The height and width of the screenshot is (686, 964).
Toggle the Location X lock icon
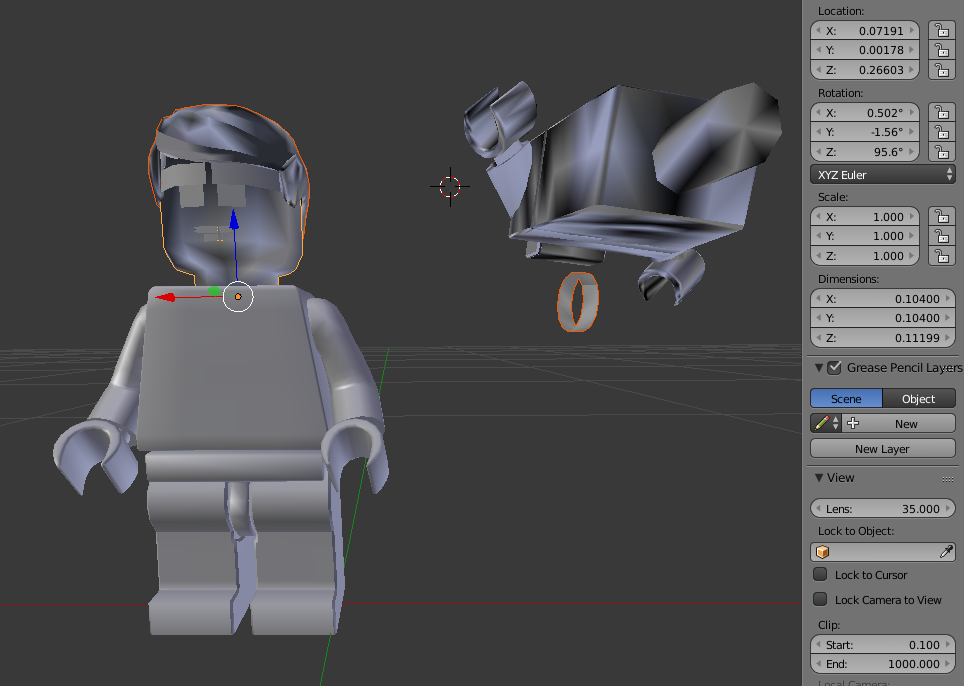(941, 30)
